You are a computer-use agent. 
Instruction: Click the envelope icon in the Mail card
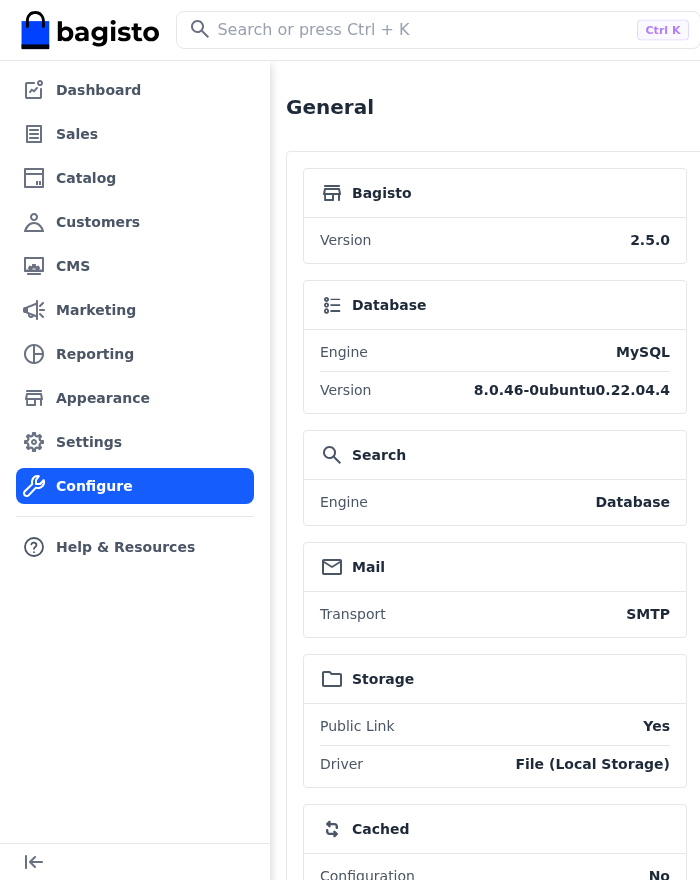(x=332, y=567)
